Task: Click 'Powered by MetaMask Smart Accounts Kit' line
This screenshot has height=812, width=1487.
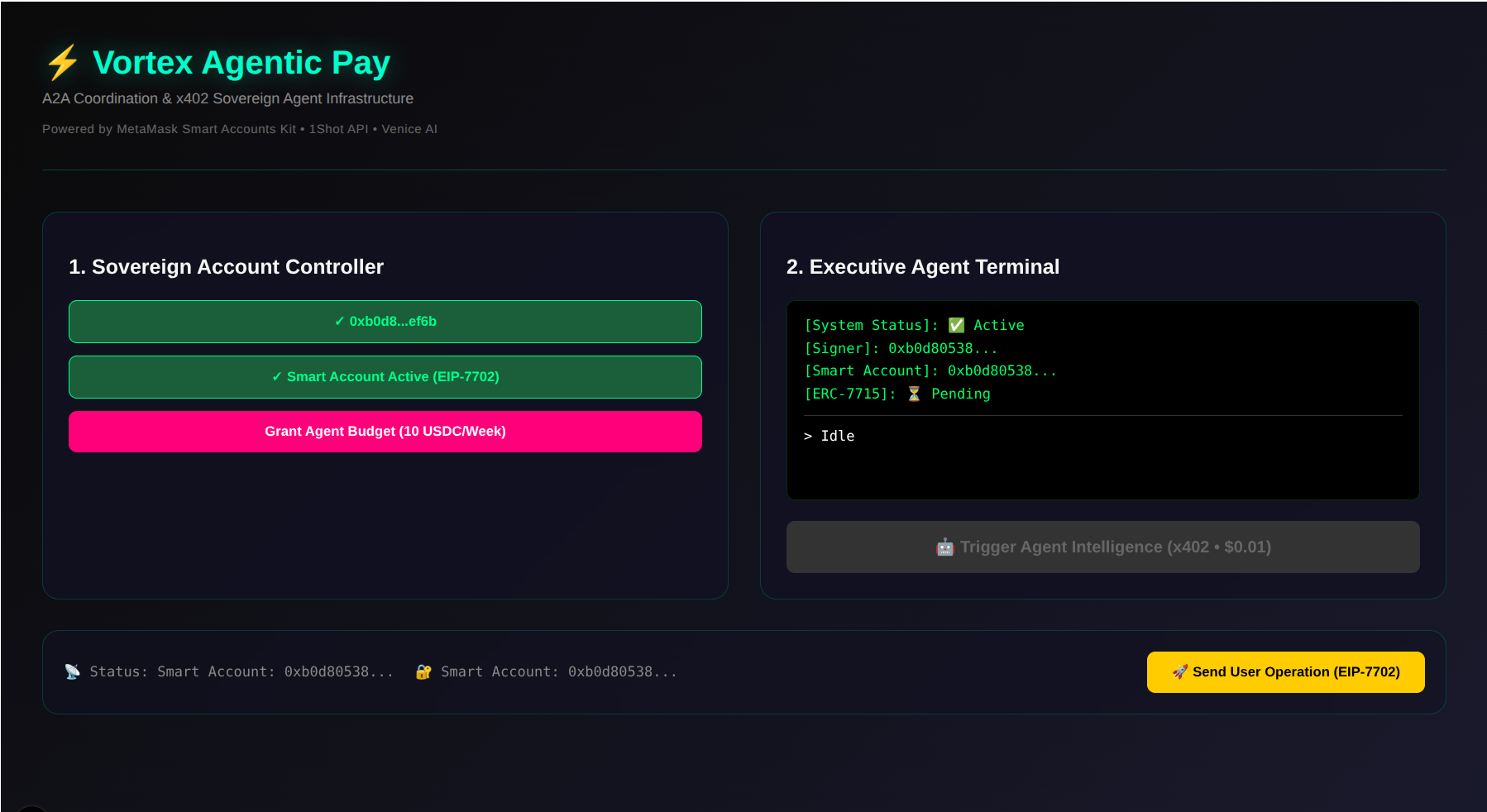Action: pyautogui.click(x=240, y=129)
